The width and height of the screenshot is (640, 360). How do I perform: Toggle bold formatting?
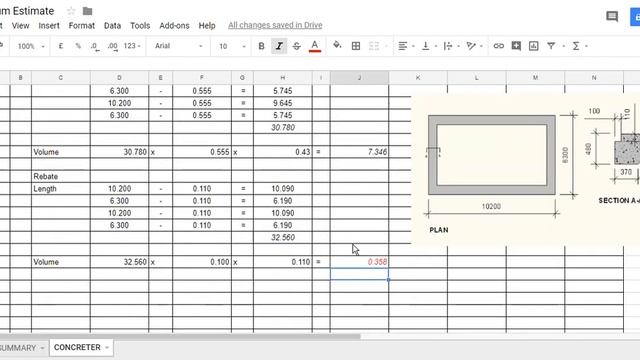tap(261, 46)
